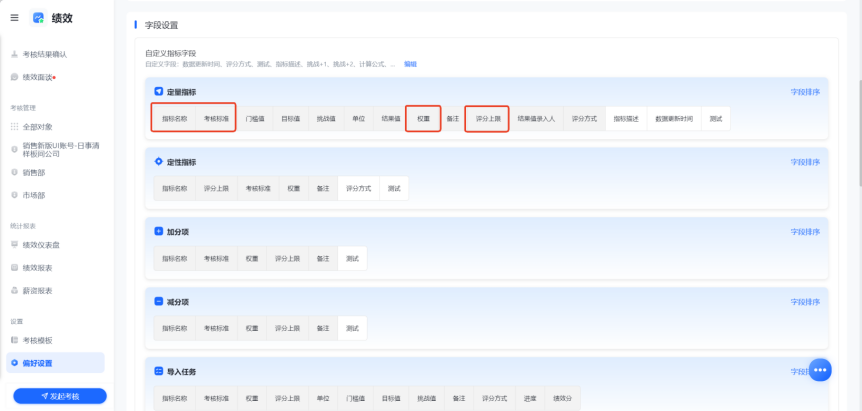Click the page vertical scrollbar
The image size is (862, 411).
click(859, 132)
